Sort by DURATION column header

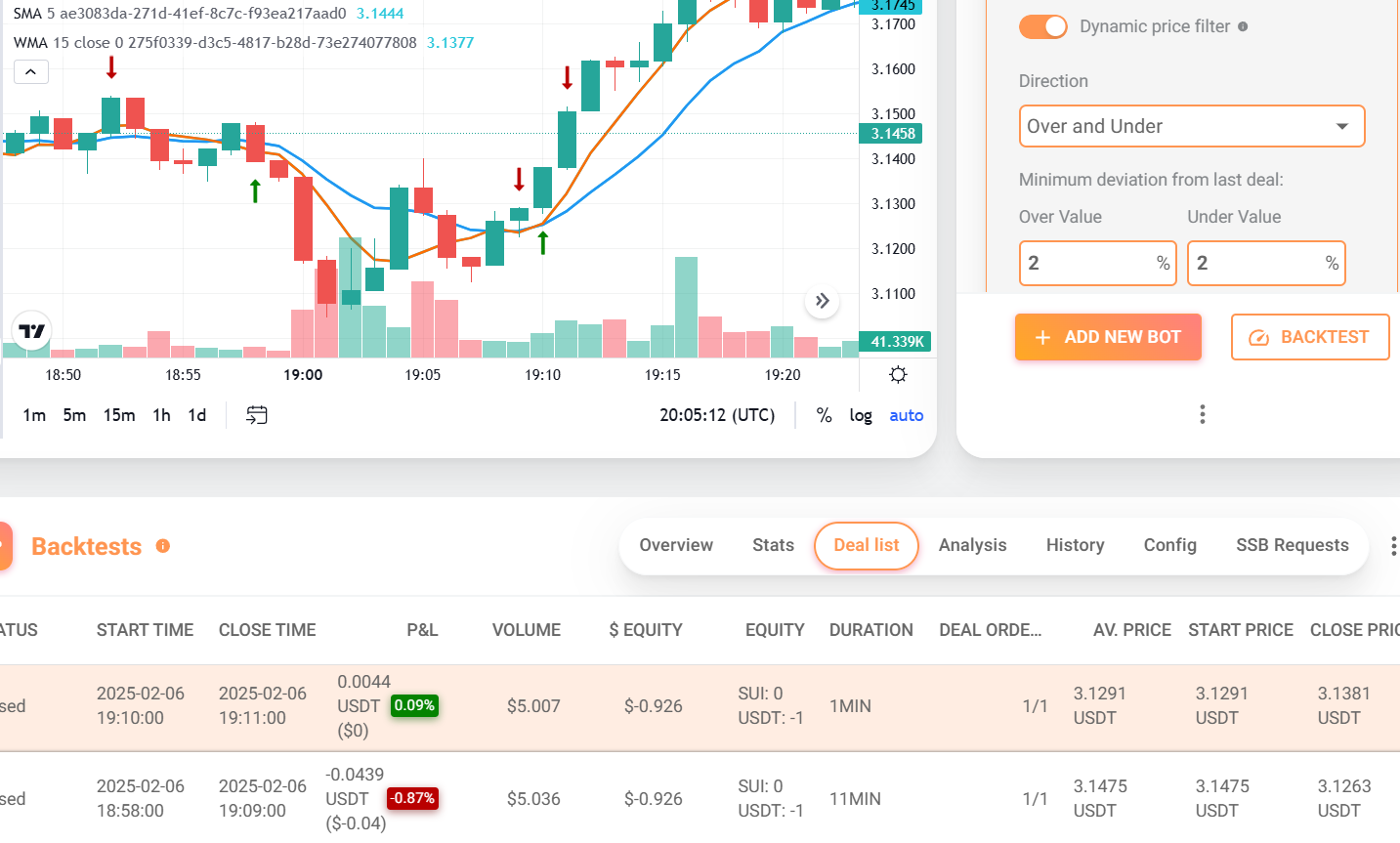point(871,630)
